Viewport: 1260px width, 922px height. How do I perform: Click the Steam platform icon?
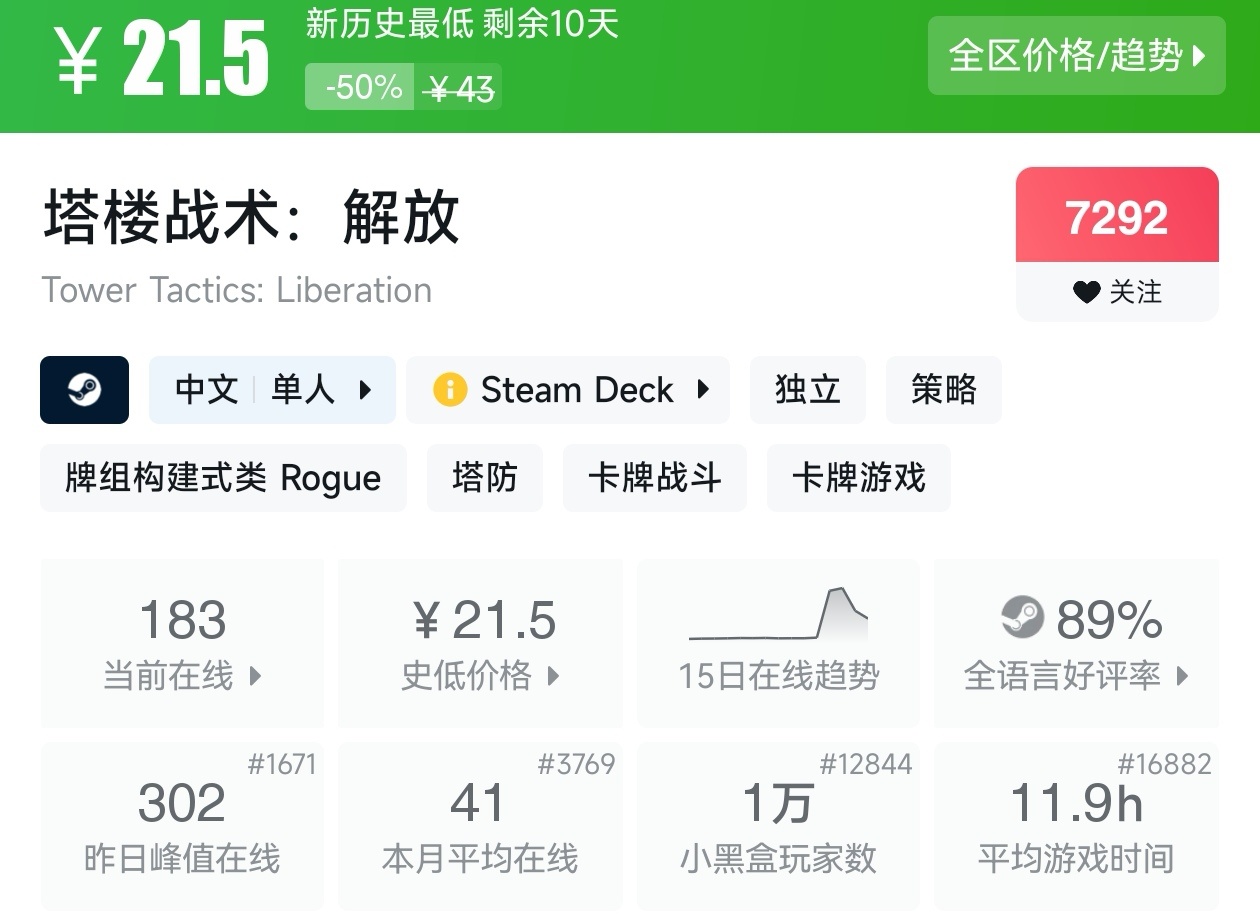click(84, 390)
